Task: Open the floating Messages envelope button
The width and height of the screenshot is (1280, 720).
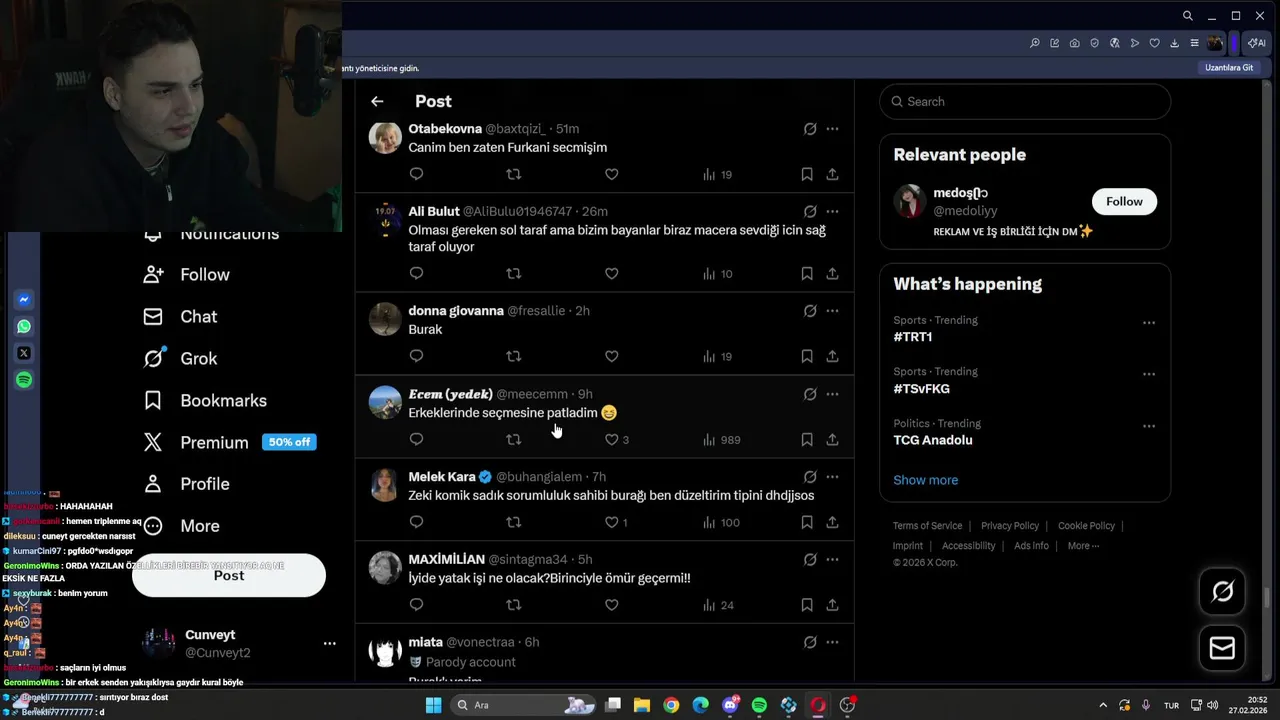Action: [1222, 648]
